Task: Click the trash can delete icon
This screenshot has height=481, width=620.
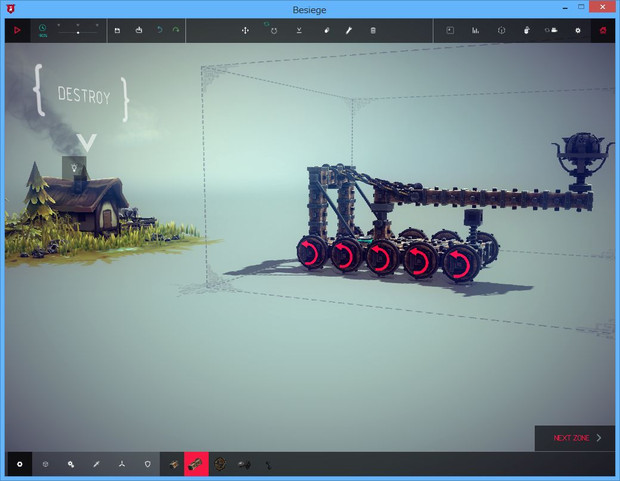Action: [x=373, y=30]
